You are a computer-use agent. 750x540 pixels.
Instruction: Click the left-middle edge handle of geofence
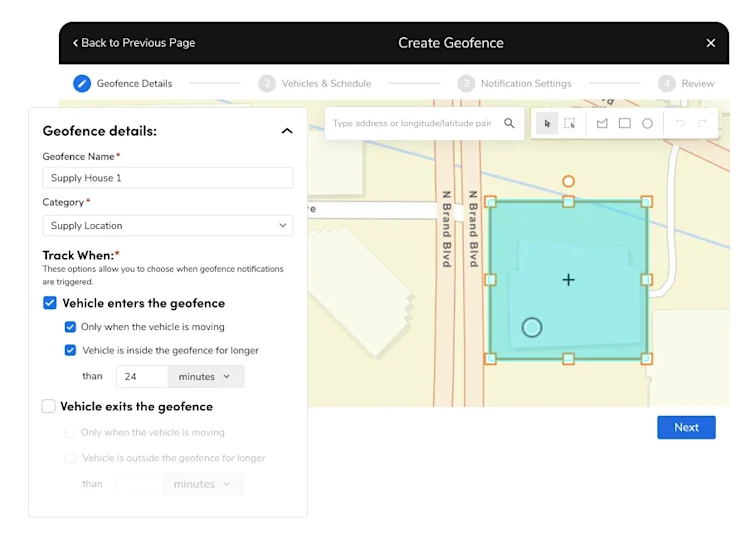[x=490, y=280]
